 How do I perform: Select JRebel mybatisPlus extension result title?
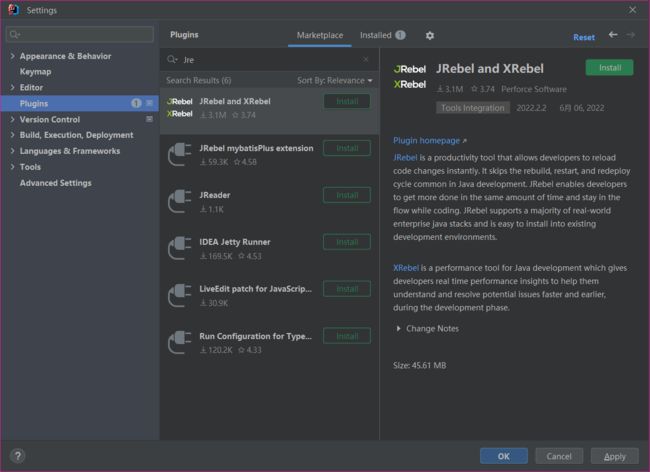[256, 148]
